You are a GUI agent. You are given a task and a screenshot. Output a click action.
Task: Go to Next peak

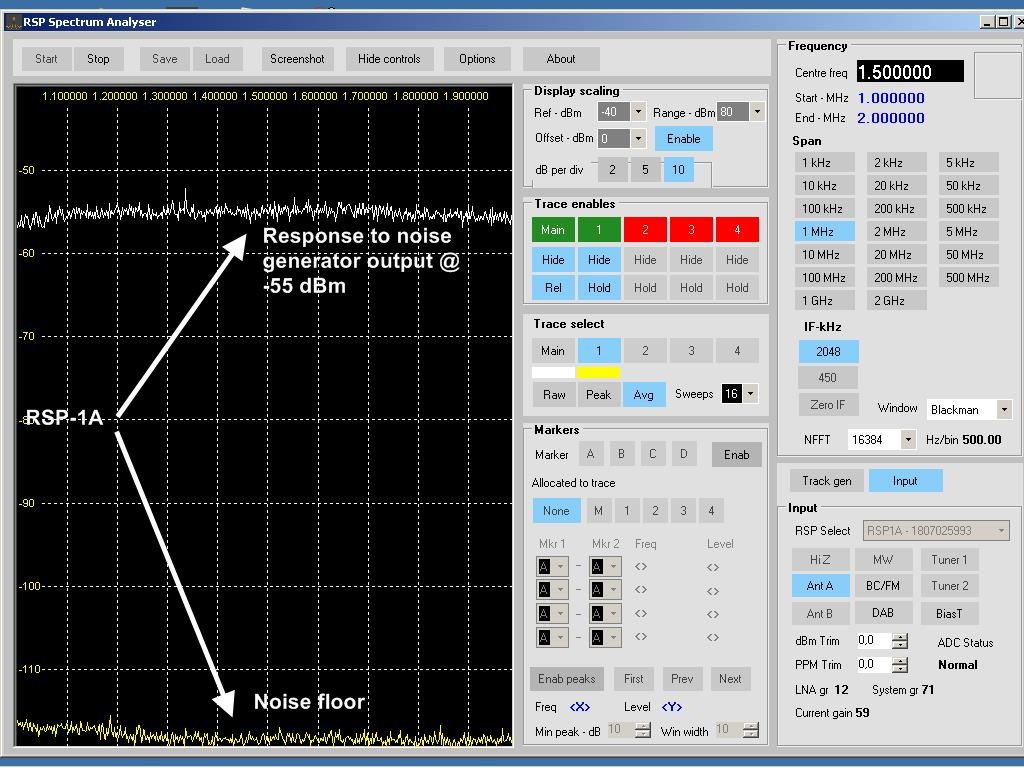[729, 679]
